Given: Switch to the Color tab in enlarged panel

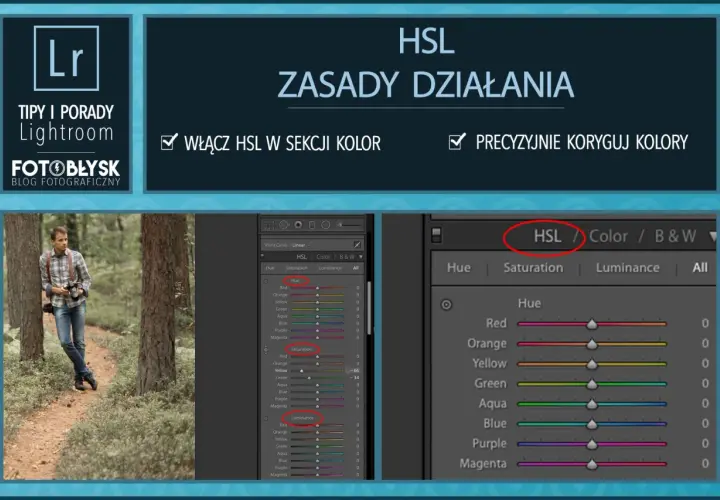Looking at the screenshot, I should pyautogui.click(x=608, y=236).
